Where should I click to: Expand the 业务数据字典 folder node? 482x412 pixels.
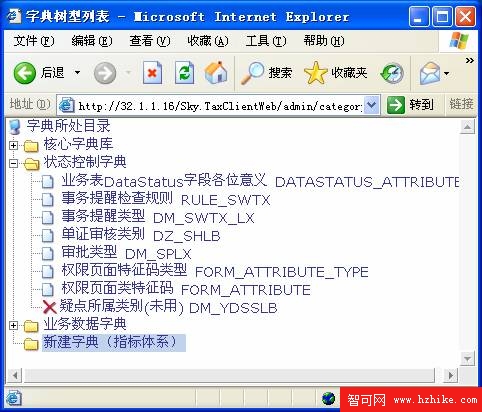[x=13, y=325]
